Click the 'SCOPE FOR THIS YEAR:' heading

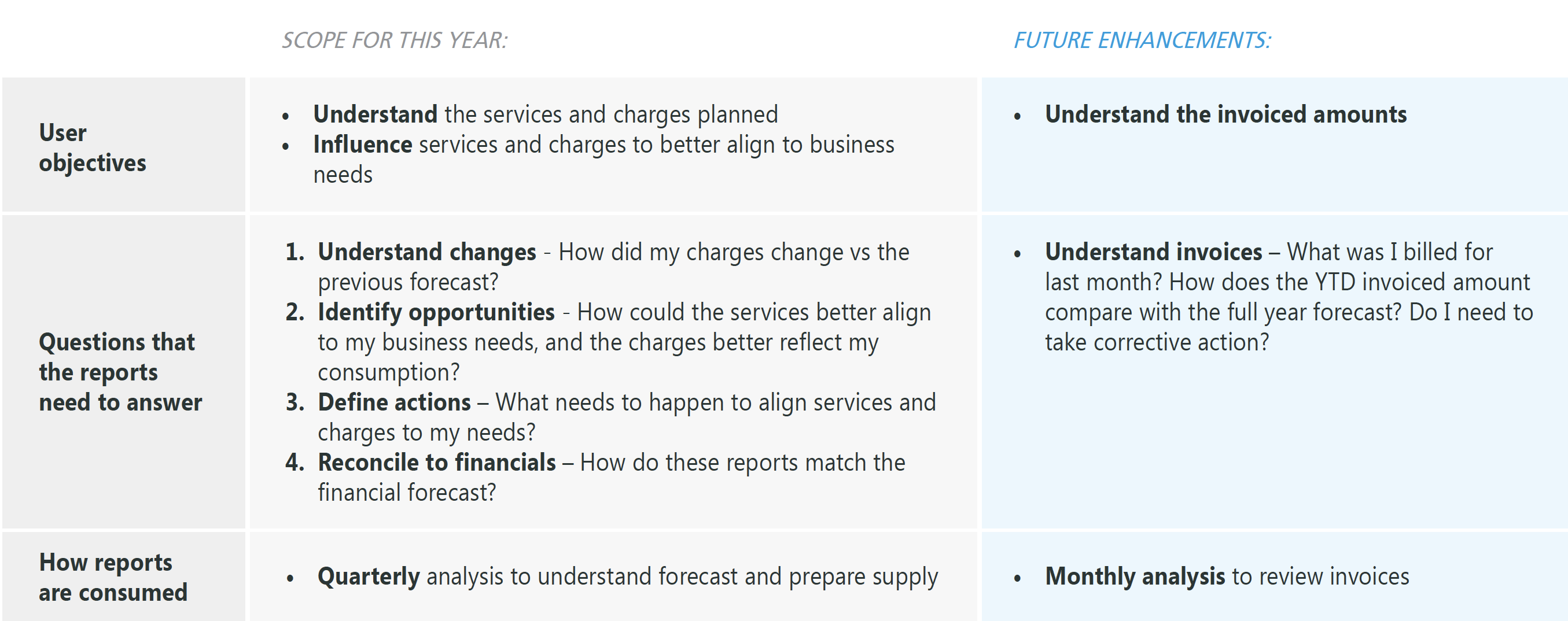click(x=394, y=40)
